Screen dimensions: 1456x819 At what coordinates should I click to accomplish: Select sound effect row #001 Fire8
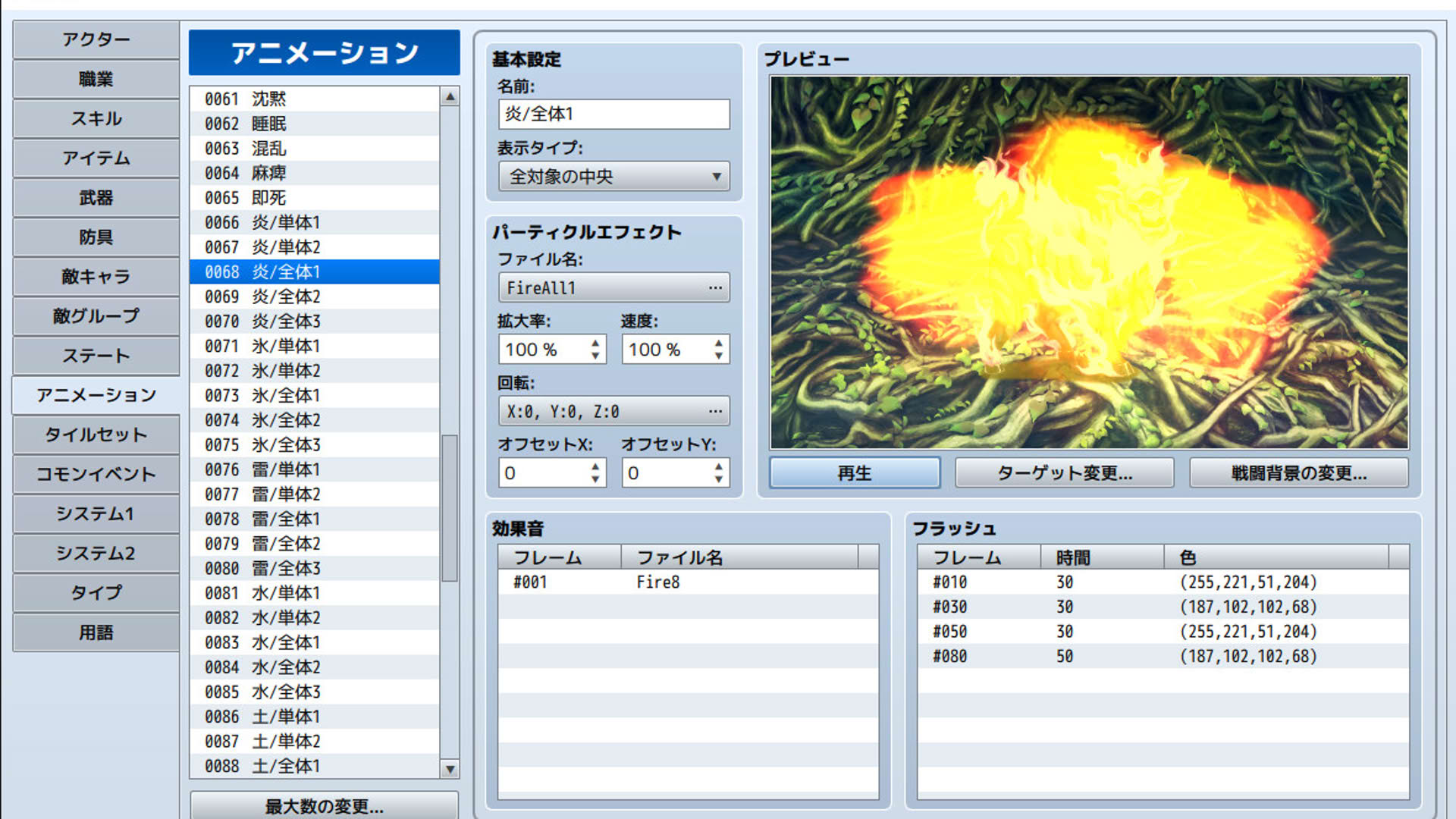click(x=688, y=582)
